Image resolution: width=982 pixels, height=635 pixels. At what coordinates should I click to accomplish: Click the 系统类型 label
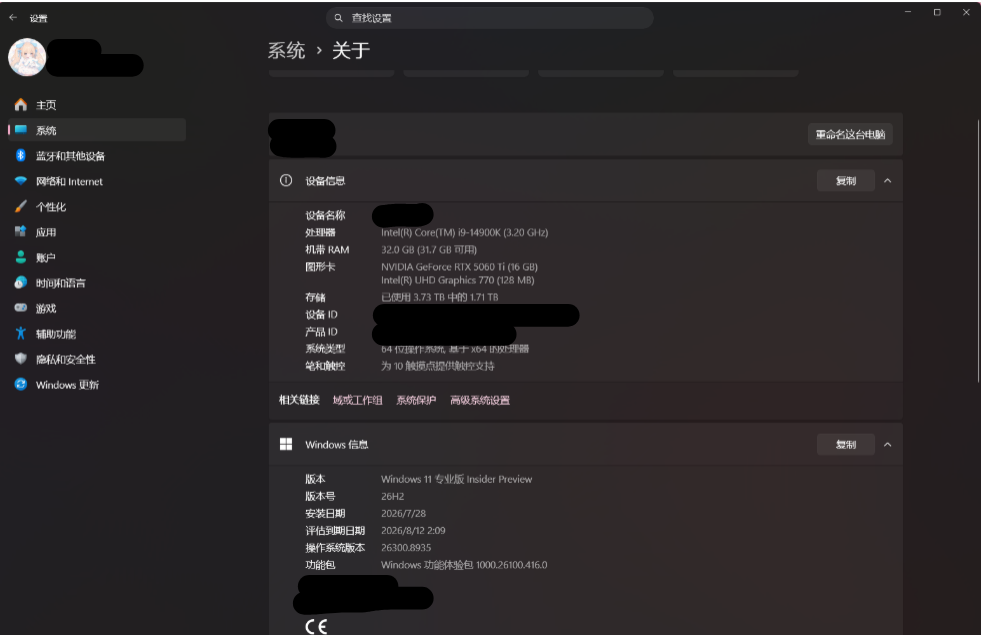point(325,349)
